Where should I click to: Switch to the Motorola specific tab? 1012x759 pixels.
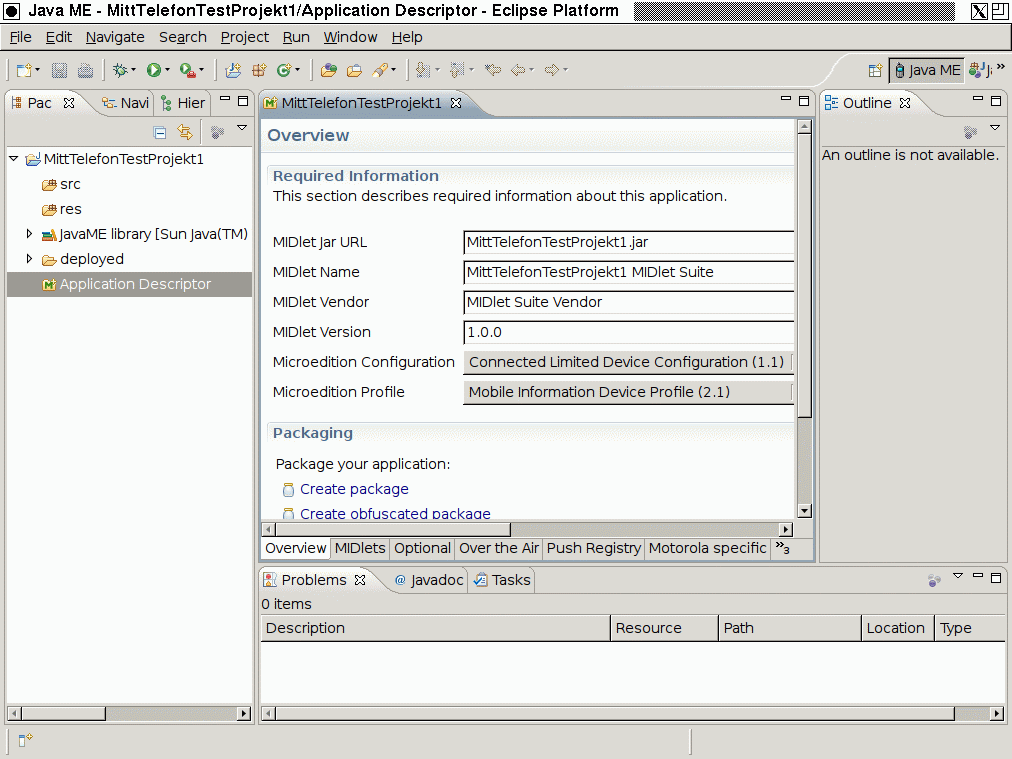[707, 548]
